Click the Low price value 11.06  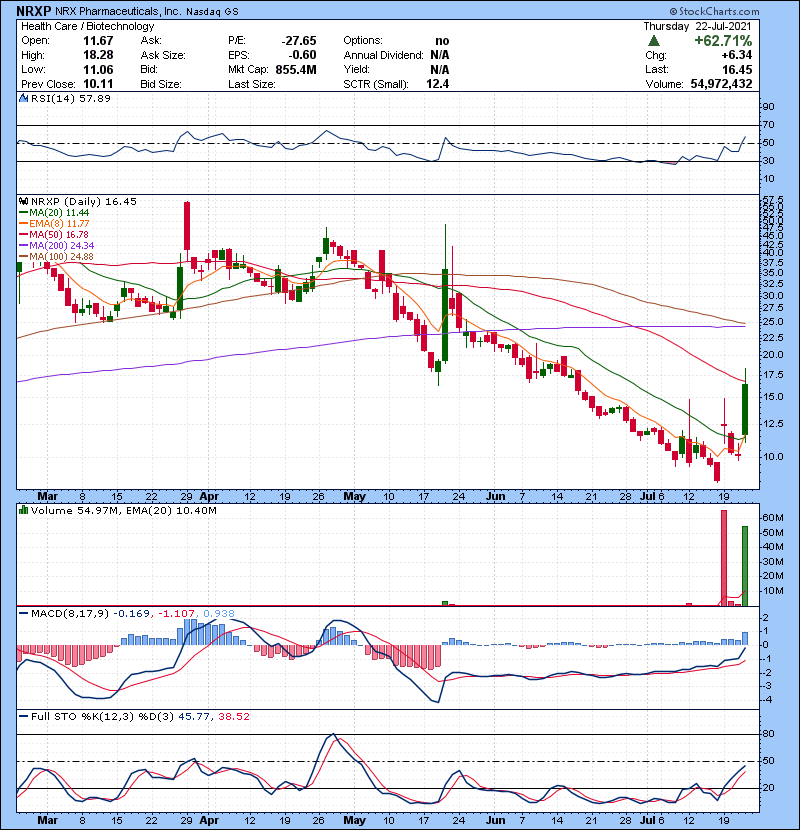pos(98,69)
